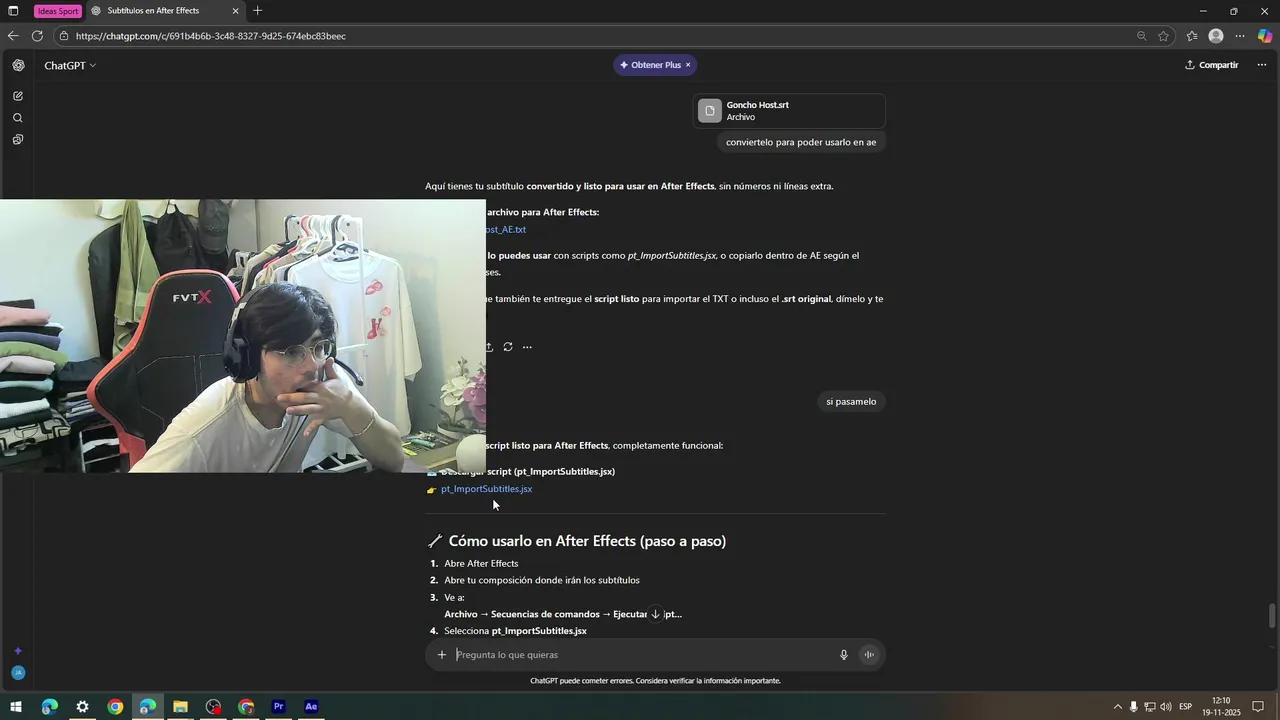Click the 'si pasamelo' message bubble
Image resolution: width=1280 pixels, height=720 pixels.
click(851, 402)
